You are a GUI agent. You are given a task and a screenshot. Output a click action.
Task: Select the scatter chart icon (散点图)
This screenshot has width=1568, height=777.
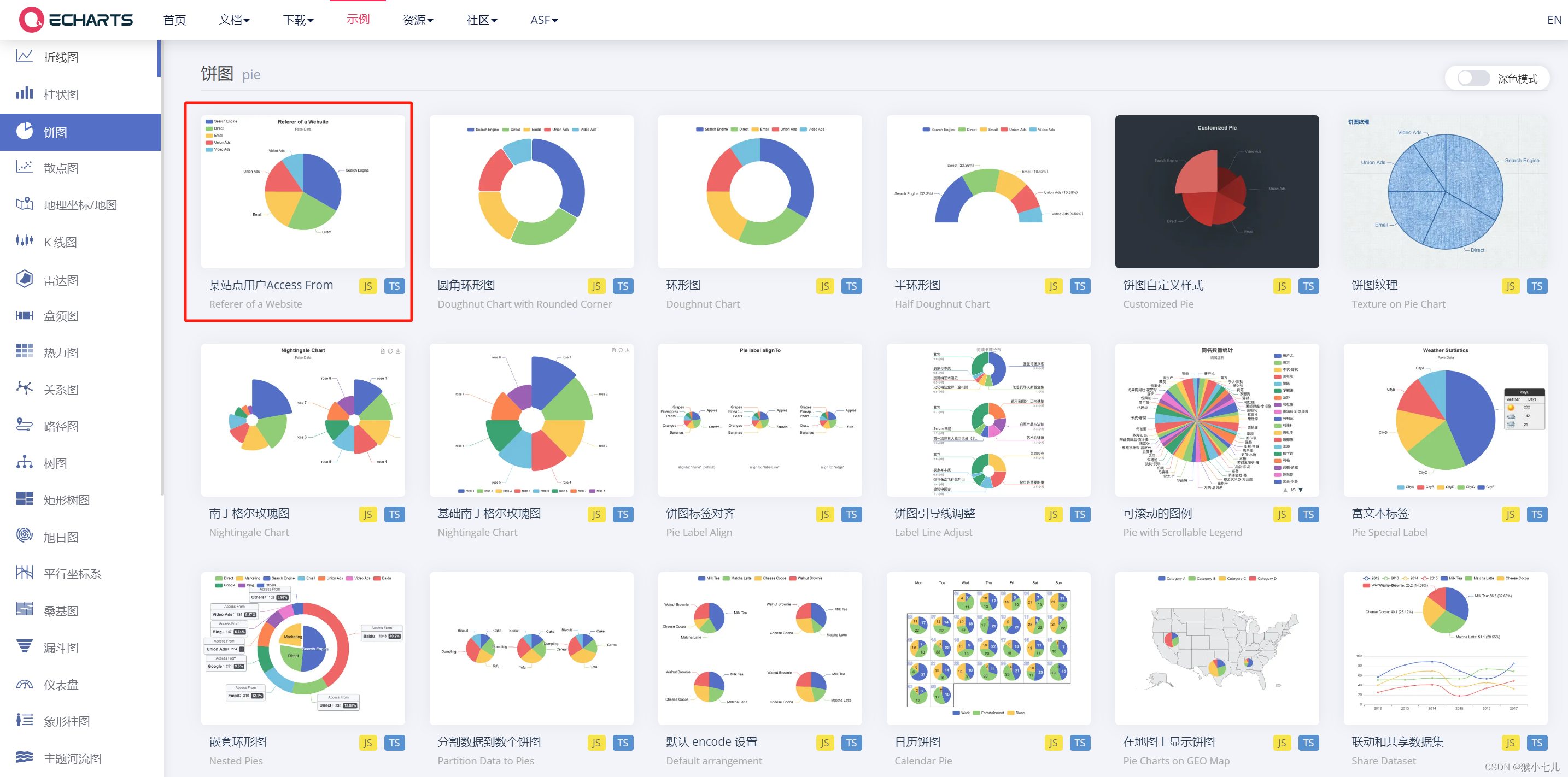click(x=25, y=167)
